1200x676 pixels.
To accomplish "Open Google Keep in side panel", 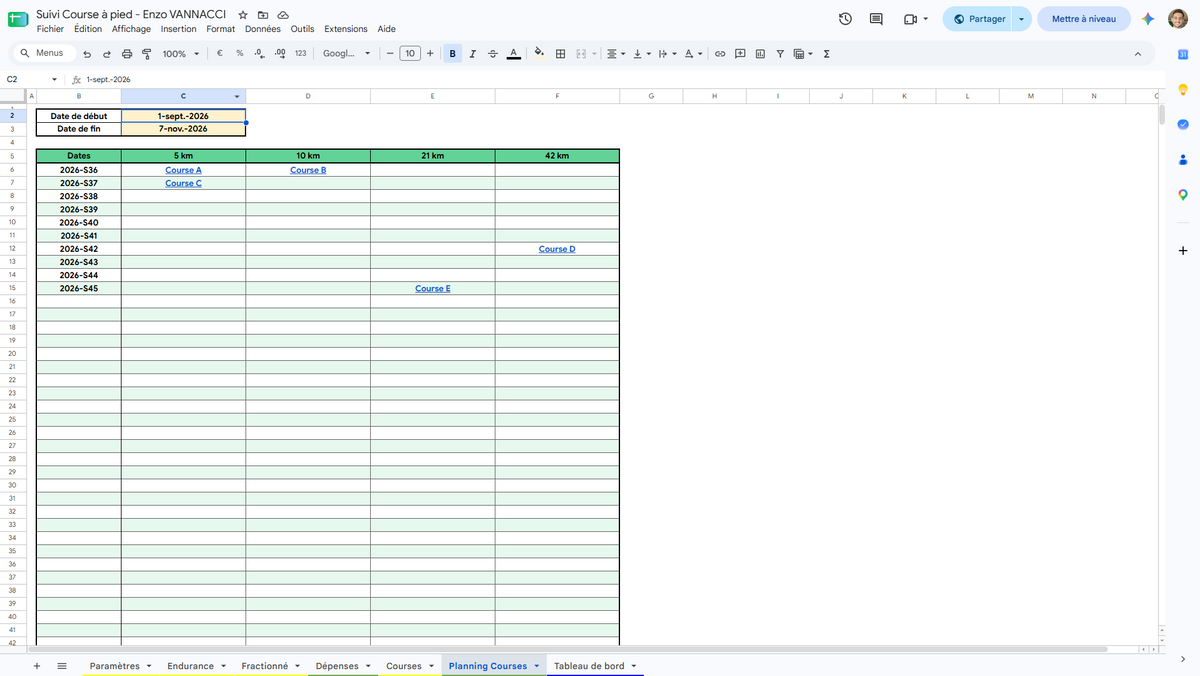I will (1183, 89).
